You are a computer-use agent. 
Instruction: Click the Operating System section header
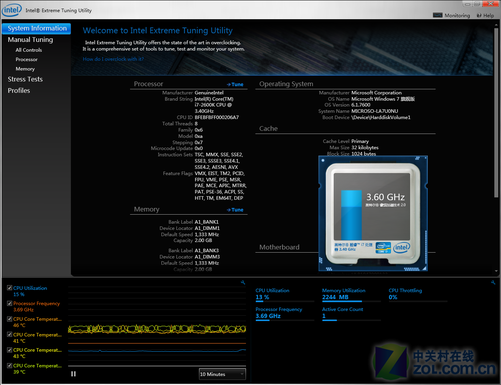pyautogui.click(x=286, y=84)
